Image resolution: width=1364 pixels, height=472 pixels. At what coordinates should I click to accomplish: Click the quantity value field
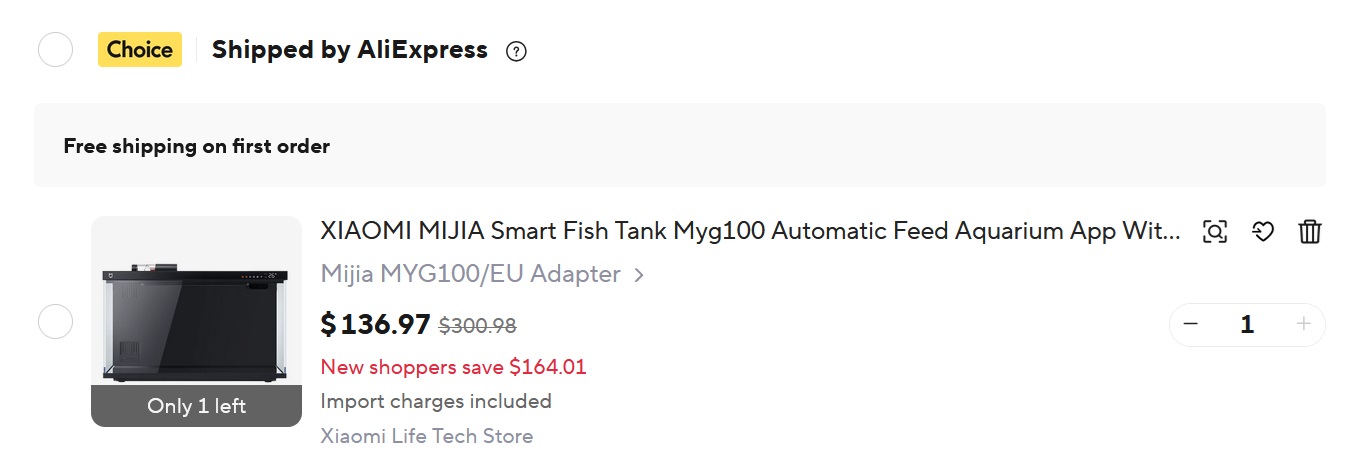pos(1247,324)
